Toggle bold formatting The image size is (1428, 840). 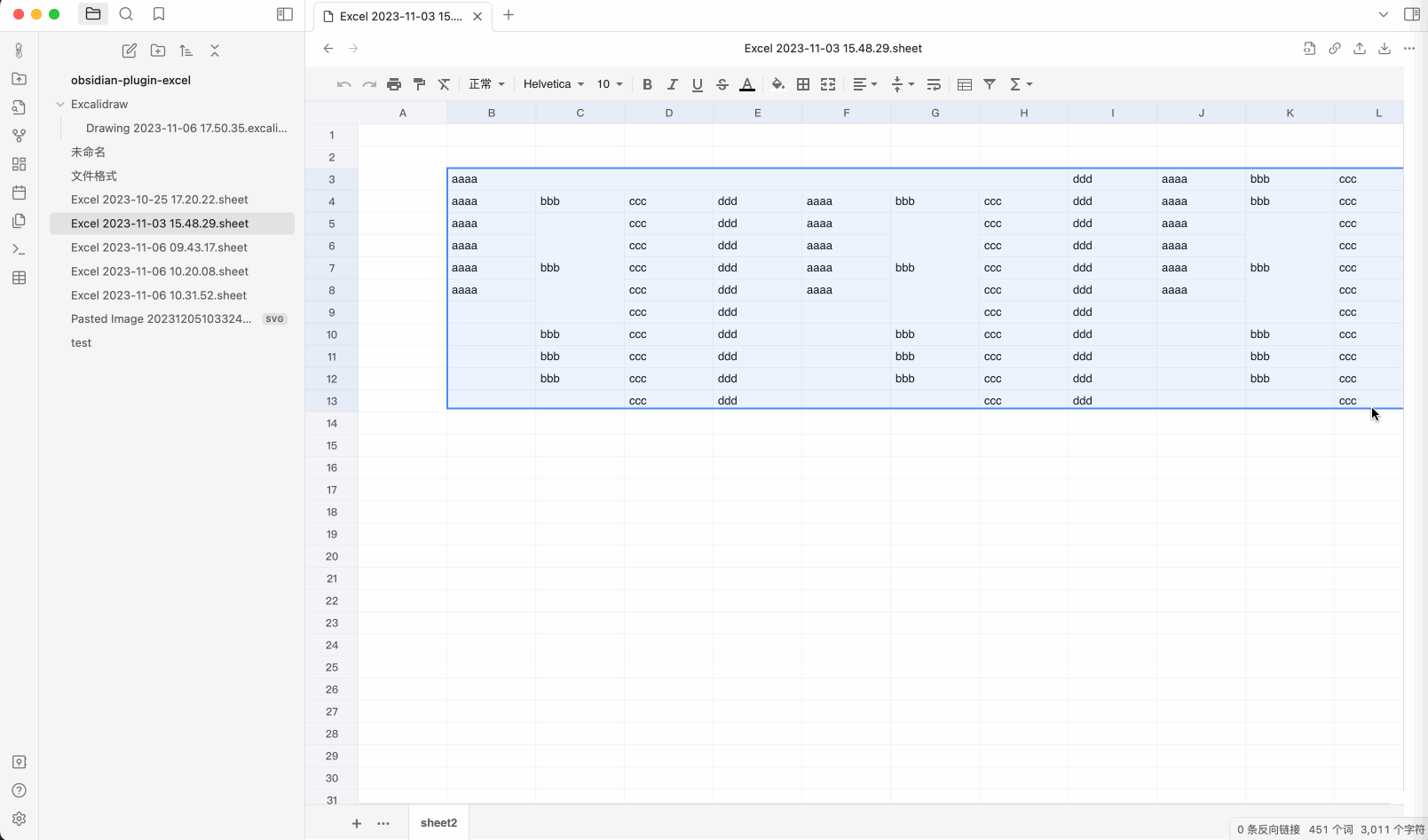647,84
